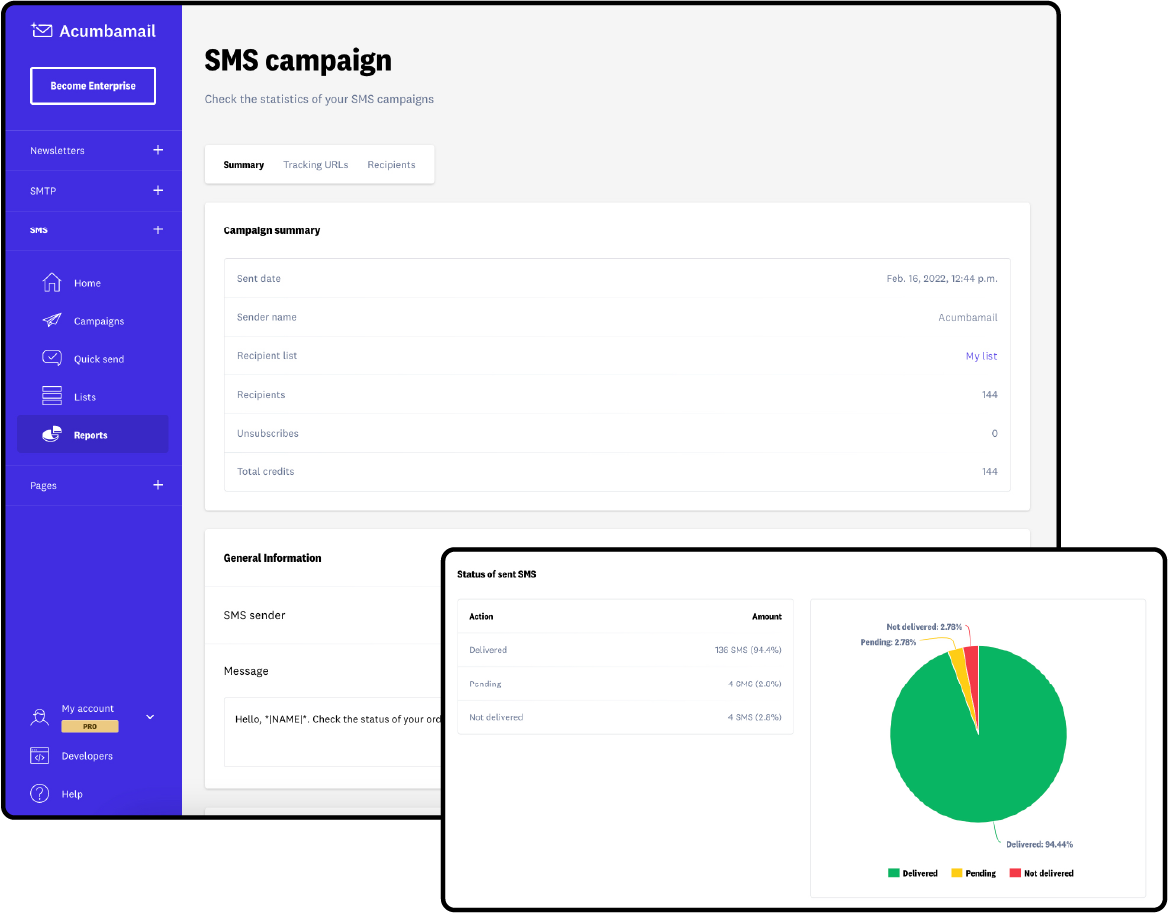Image resolution: width=1168 pixels, height=913 pixels.
Task: Click the Reports pie chart icon
Action: click(52, 435)
